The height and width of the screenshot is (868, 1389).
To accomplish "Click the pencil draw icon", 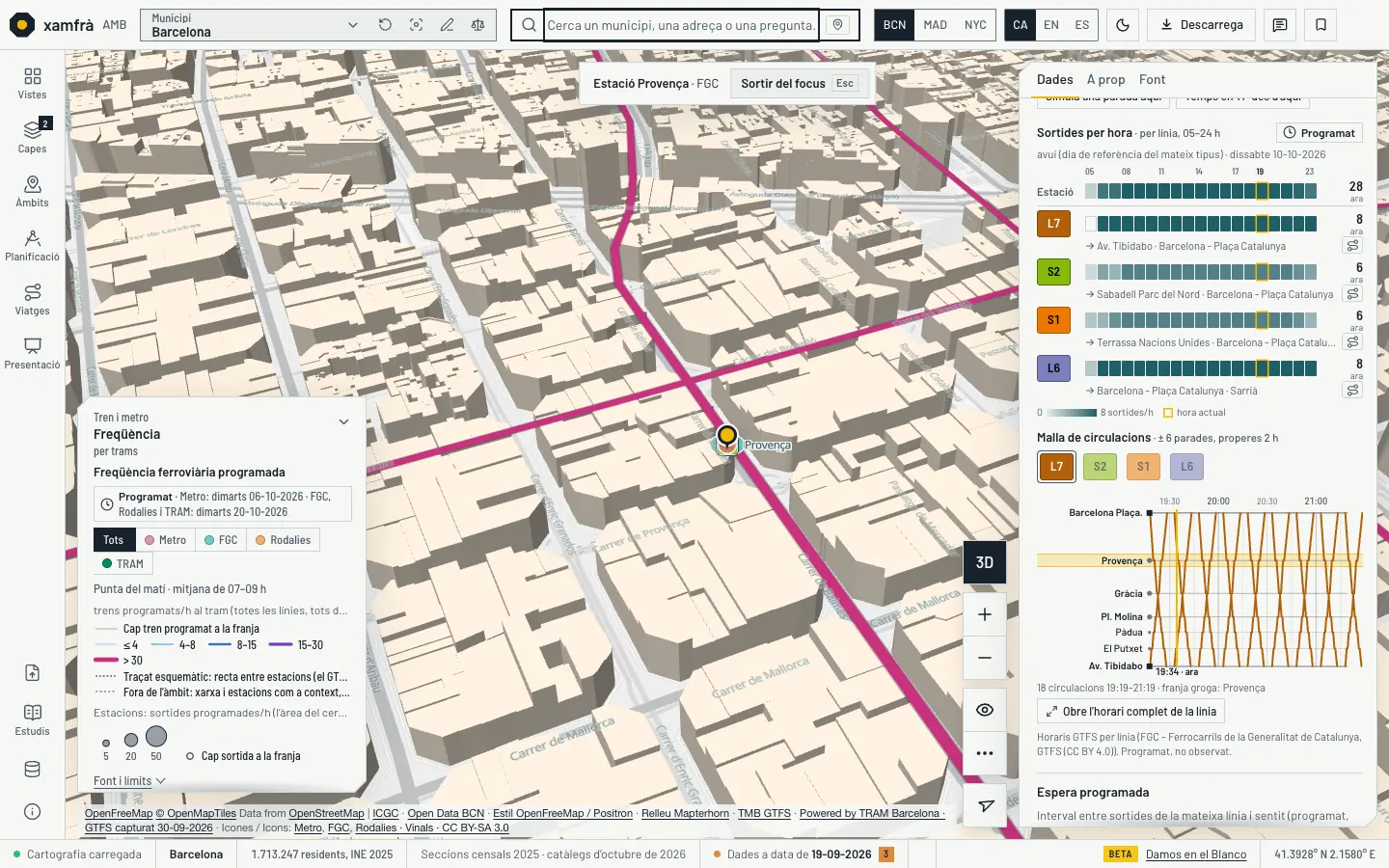I will click(447, 25).
